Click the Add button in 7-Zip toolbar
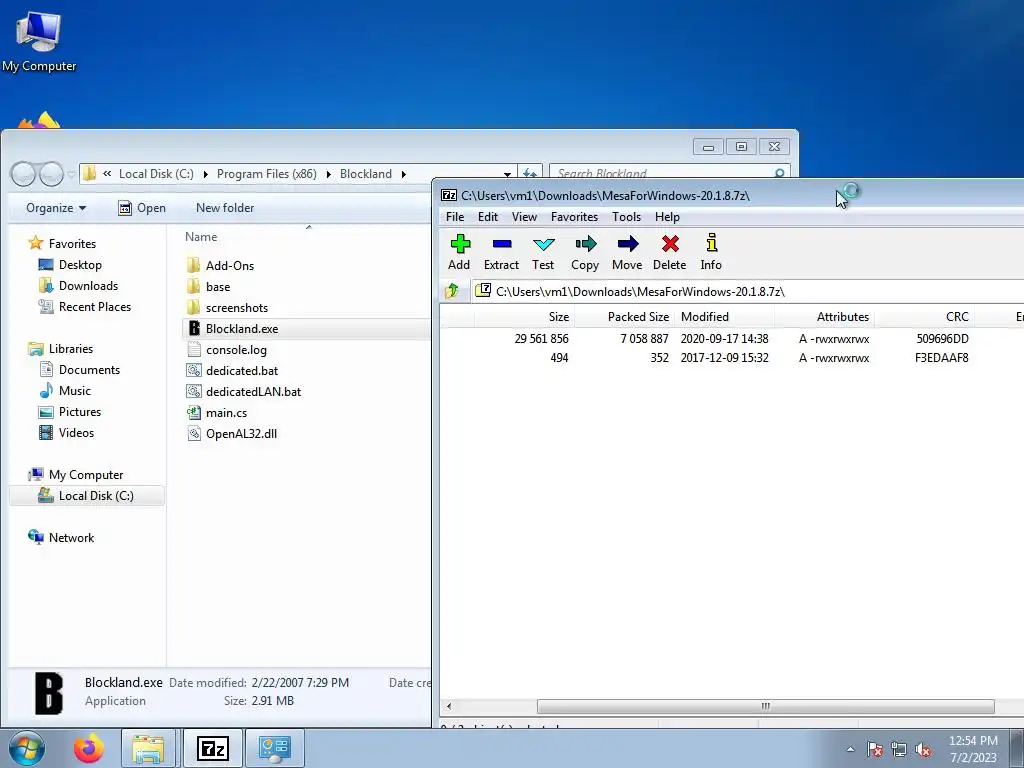Image resolution: width=1024 pixels, height=768 pixels. click(459, 253)
